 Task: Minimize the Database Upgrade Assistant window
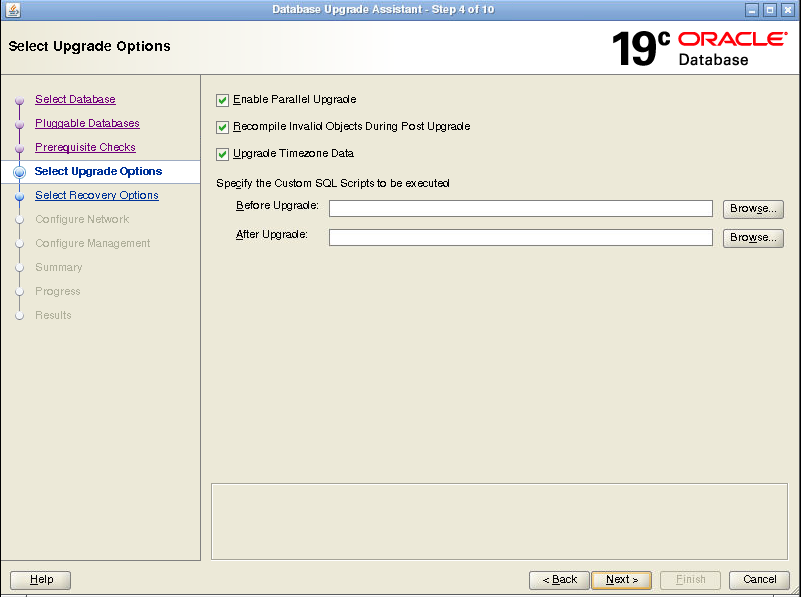coord(753,10)
